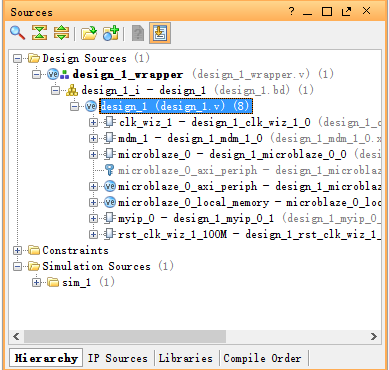The width and height of the screenshot is (389, 370).
Task: Select the Constraints label
Action: [x=75, y=250]
